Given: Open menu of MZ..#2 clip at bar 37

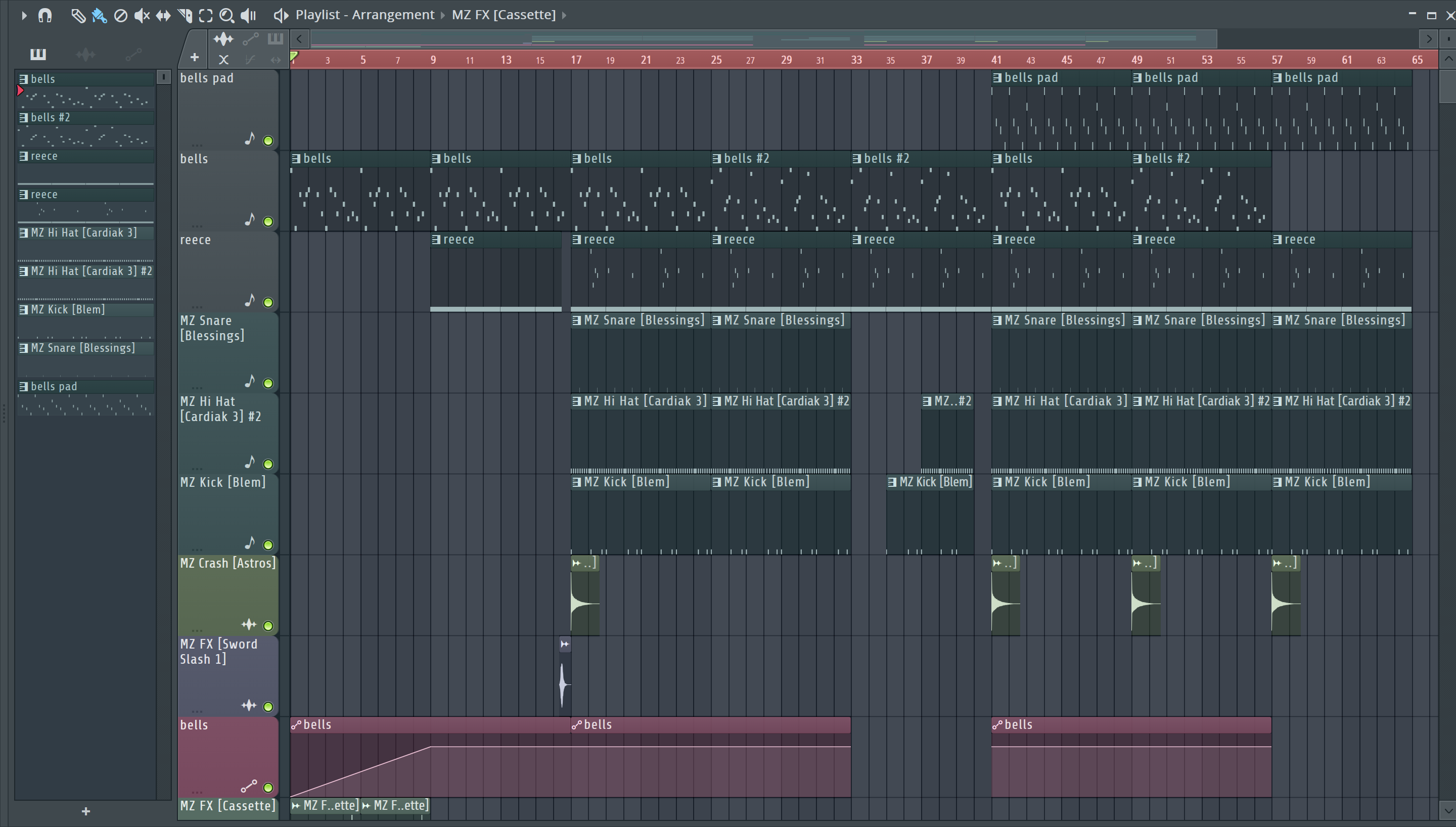Looking at the screenshot, I should tap(927, 401).
